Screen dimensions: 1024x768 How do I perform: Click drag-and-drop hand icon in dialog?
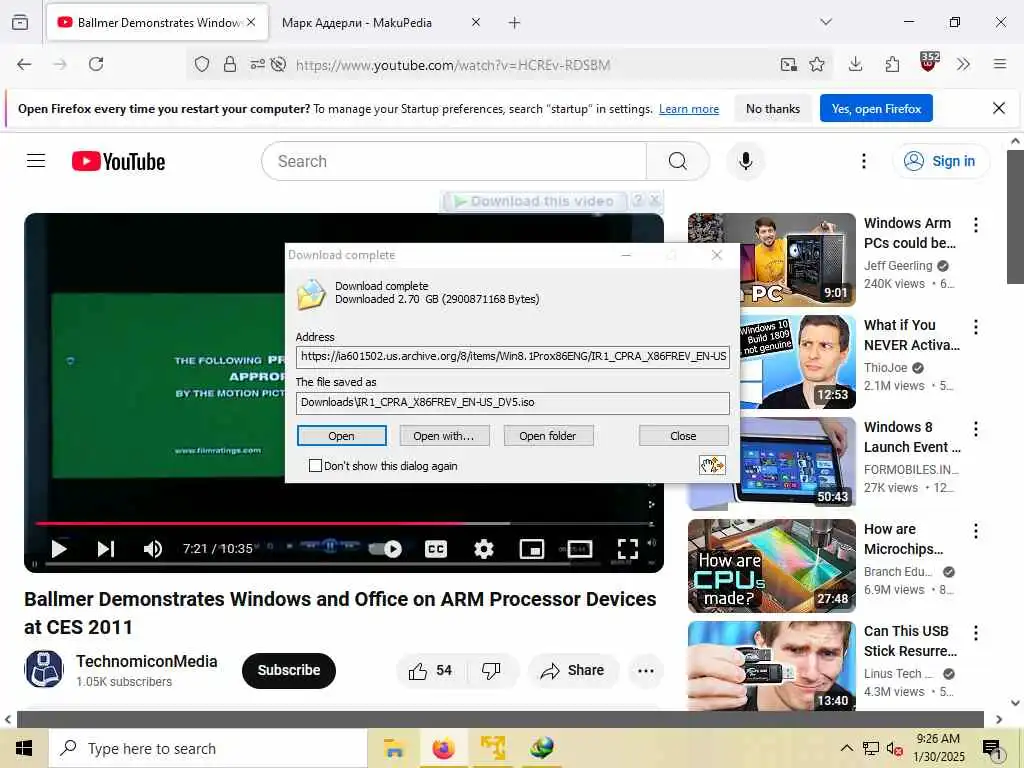pyautogui.click(x=712, y=465)
